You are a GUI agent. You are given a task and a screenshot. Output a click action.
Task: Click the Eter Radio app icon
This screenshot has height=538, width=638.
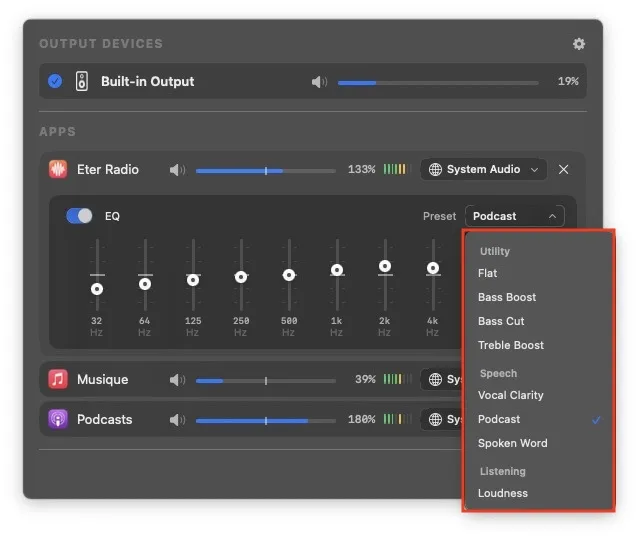tap(58, 169)
